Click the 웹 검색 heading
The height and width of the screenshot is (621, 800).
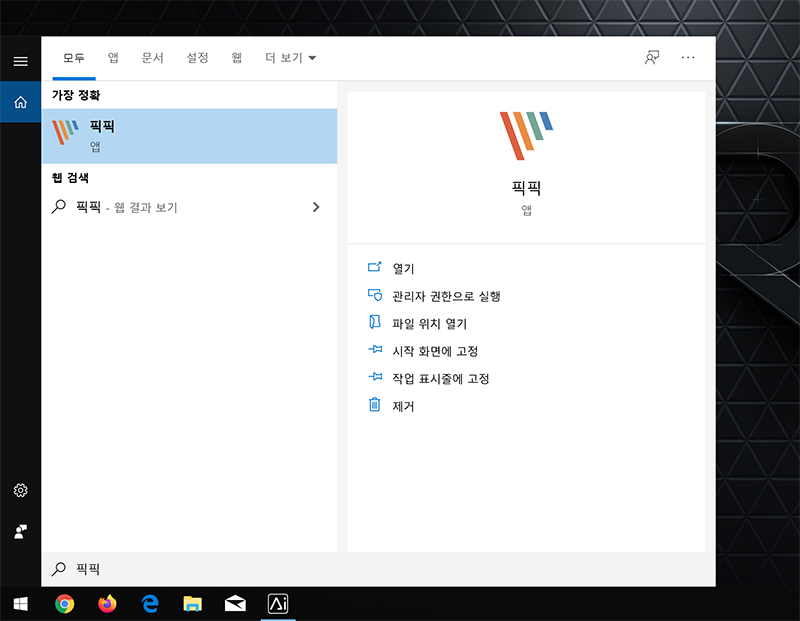pyautogui.click(x=70, y=178)
